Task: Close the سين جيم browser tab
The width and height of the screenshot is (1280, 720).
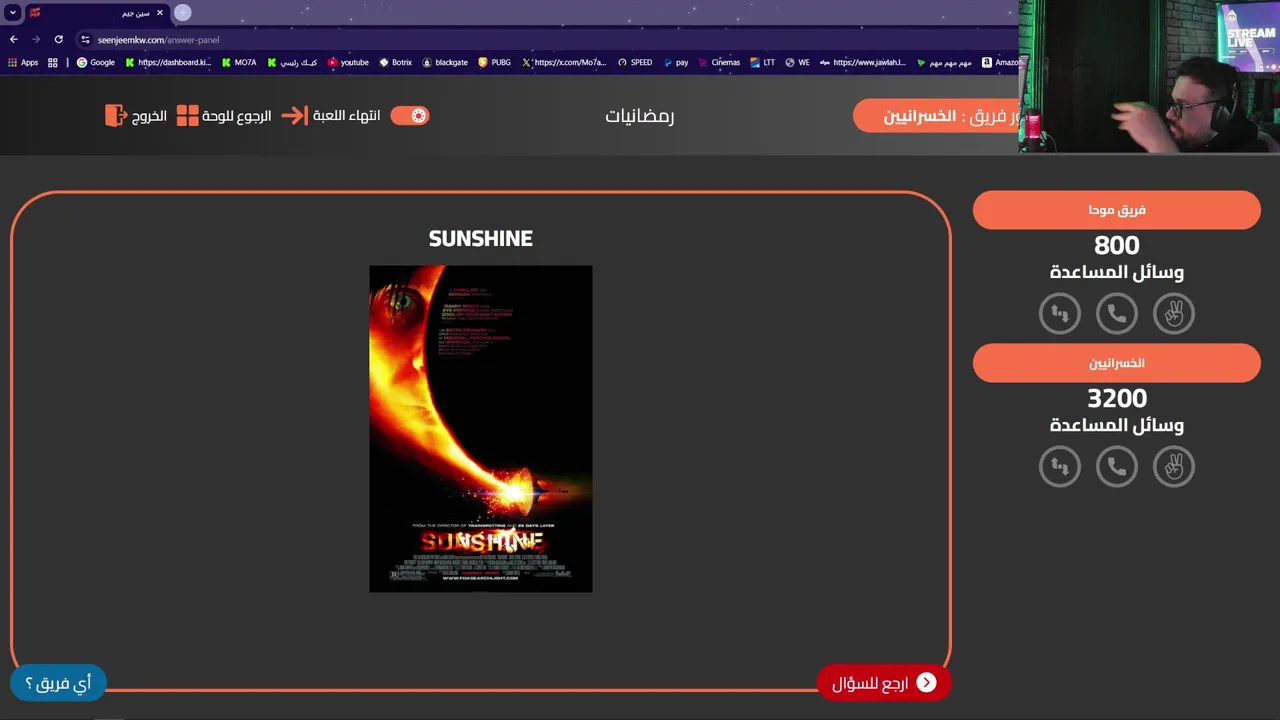Action: [x=159, y=13]
